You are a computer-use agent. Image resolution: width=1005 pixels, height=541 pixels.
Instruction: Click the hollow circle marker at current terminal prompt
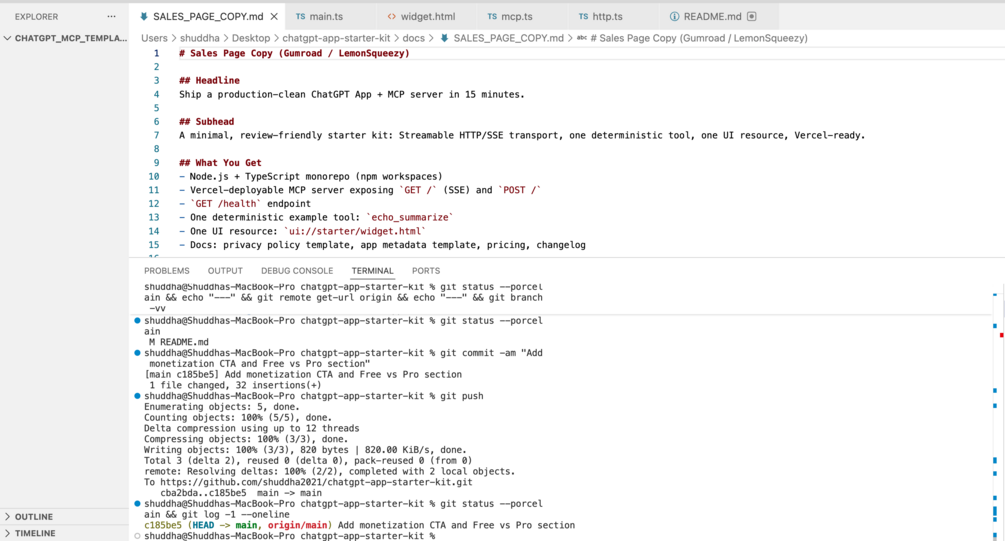pos(137,536)
